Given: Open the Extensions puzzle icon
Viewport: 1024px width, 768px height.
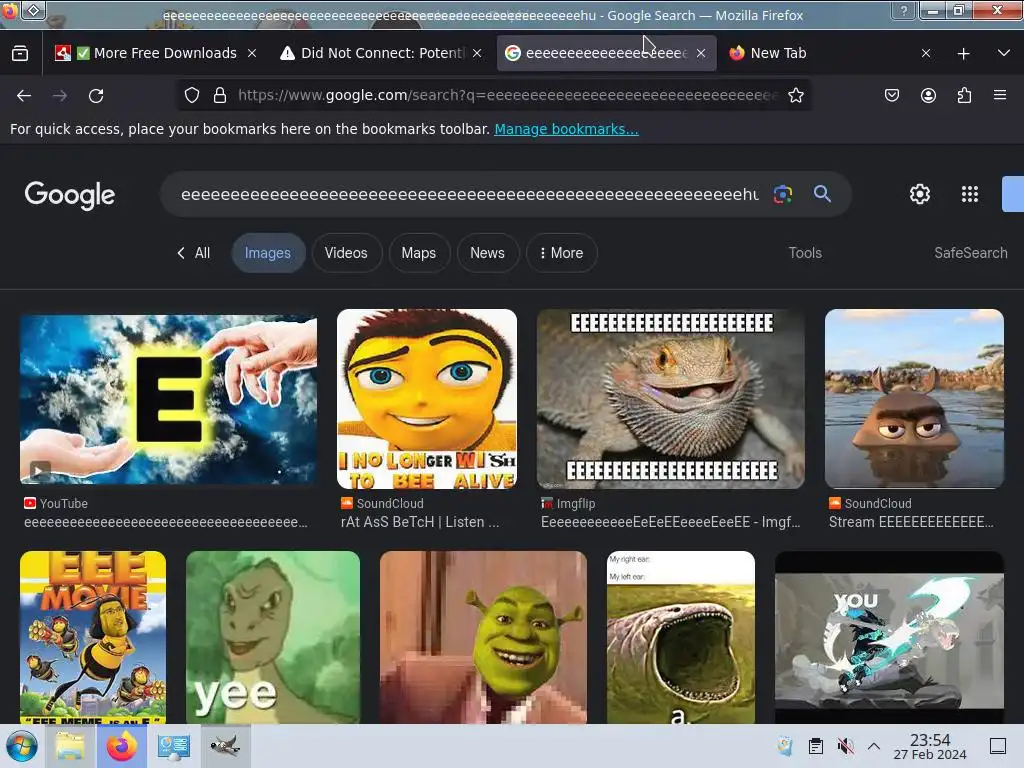Looking at the screenshot, I should coord(964,95).
